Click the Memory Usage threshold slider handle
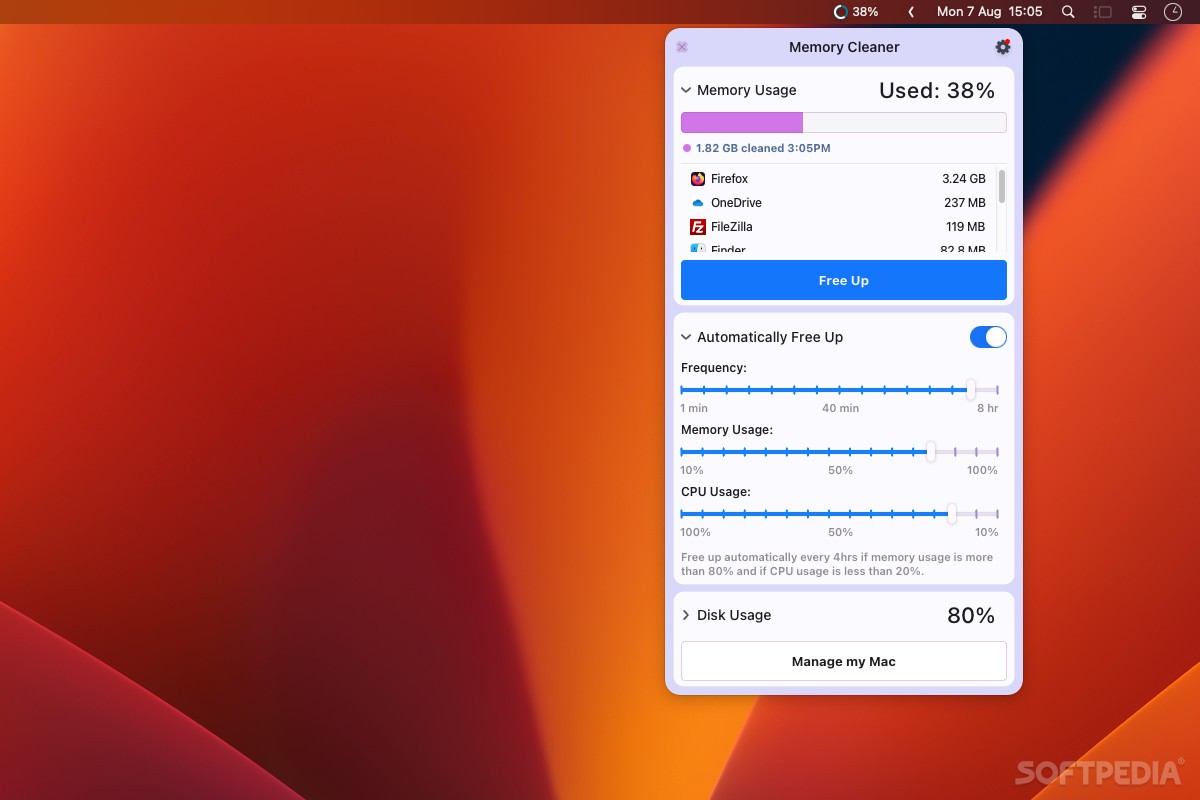The width and height of the screenshot is (1200, 800). click(x=931, y=452)
